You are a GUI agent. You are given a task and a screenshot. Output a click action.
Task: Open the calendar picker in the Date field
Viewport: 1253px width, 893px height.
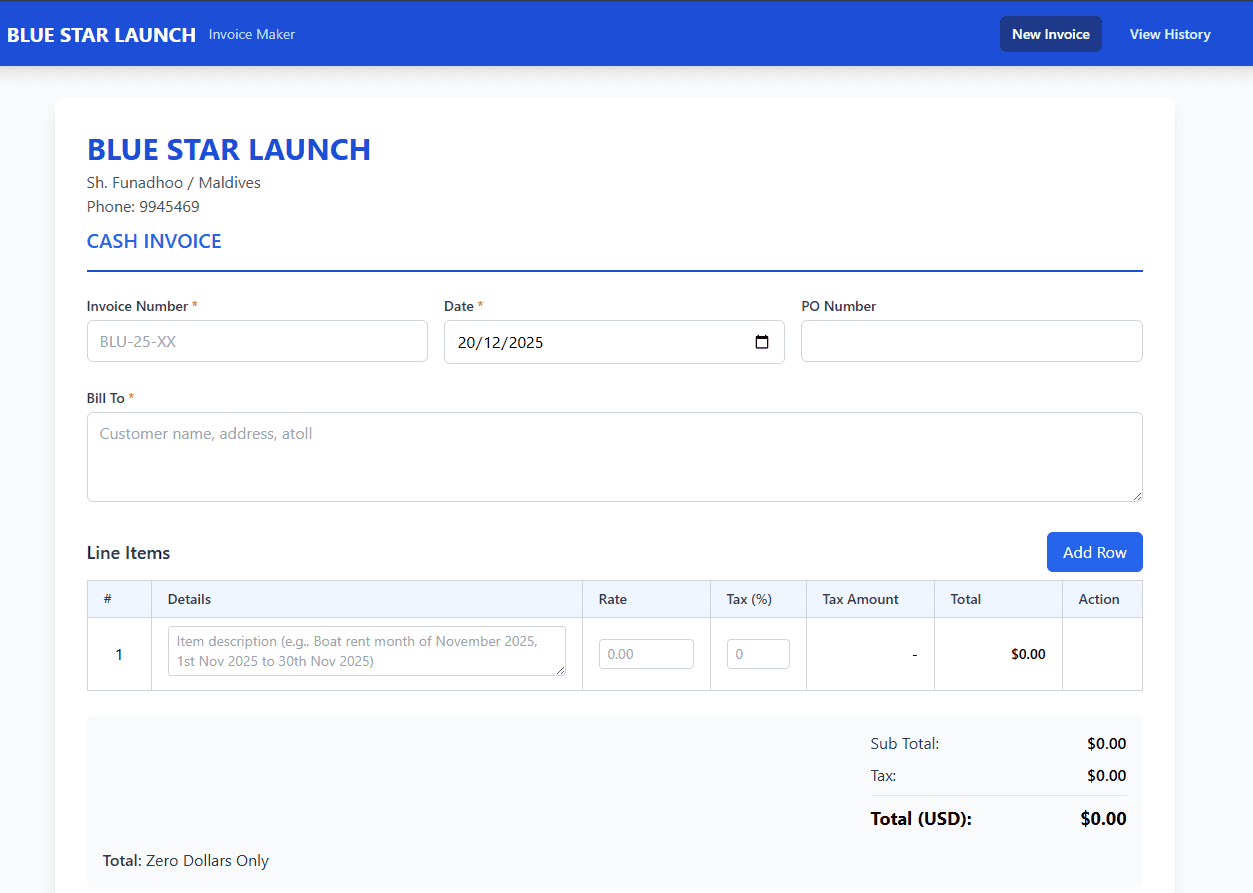(762, 342)
